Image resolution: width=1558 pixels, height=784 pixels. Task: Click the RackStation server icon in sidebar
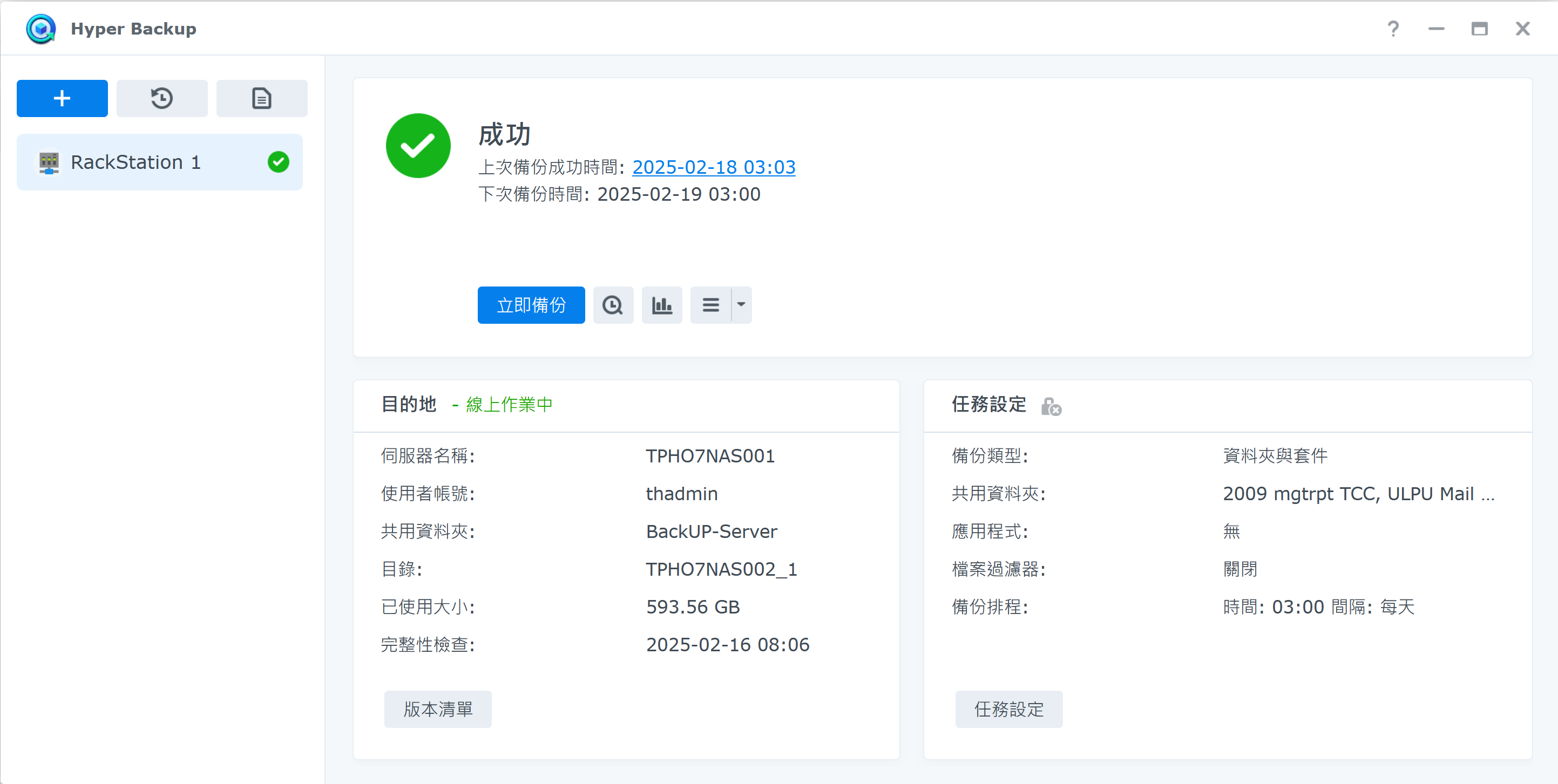(49, 162)
